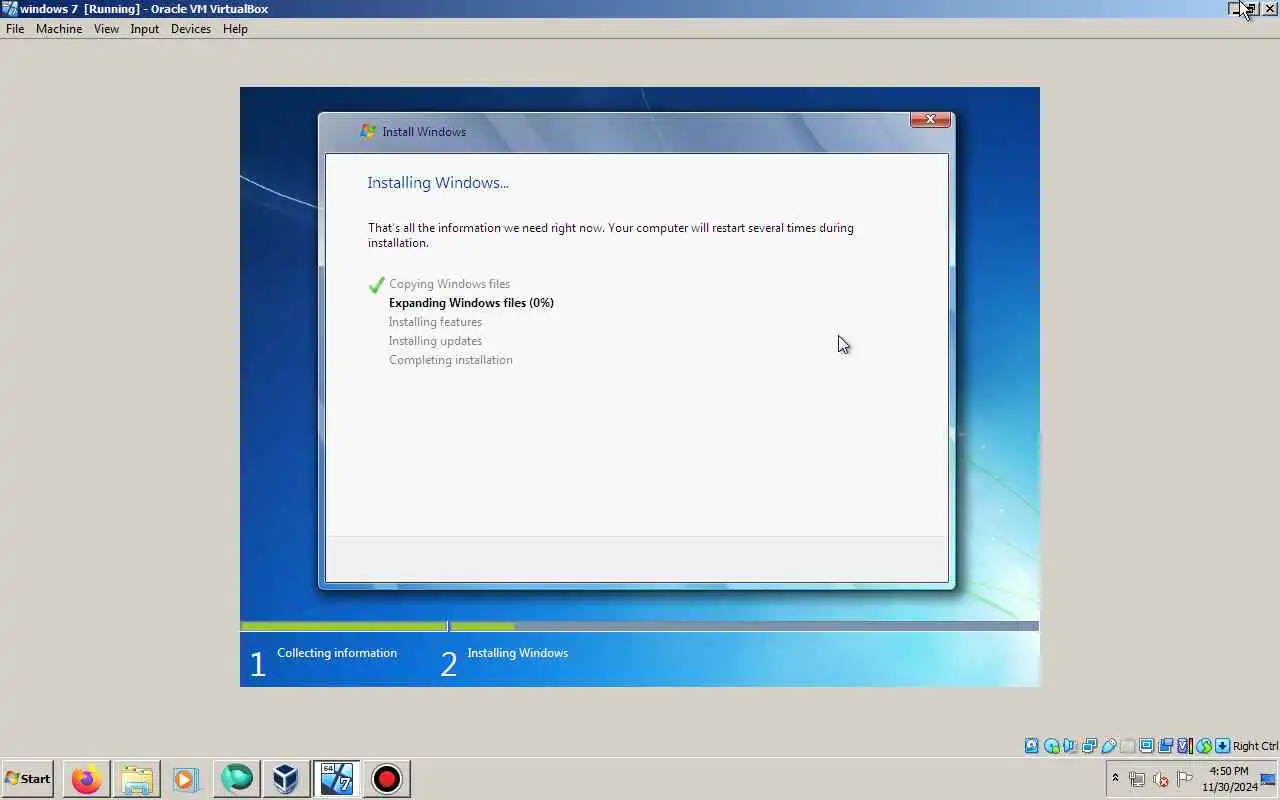
Task: Toggle the mouse integration indicator icon
Action: coord(1204,745)
